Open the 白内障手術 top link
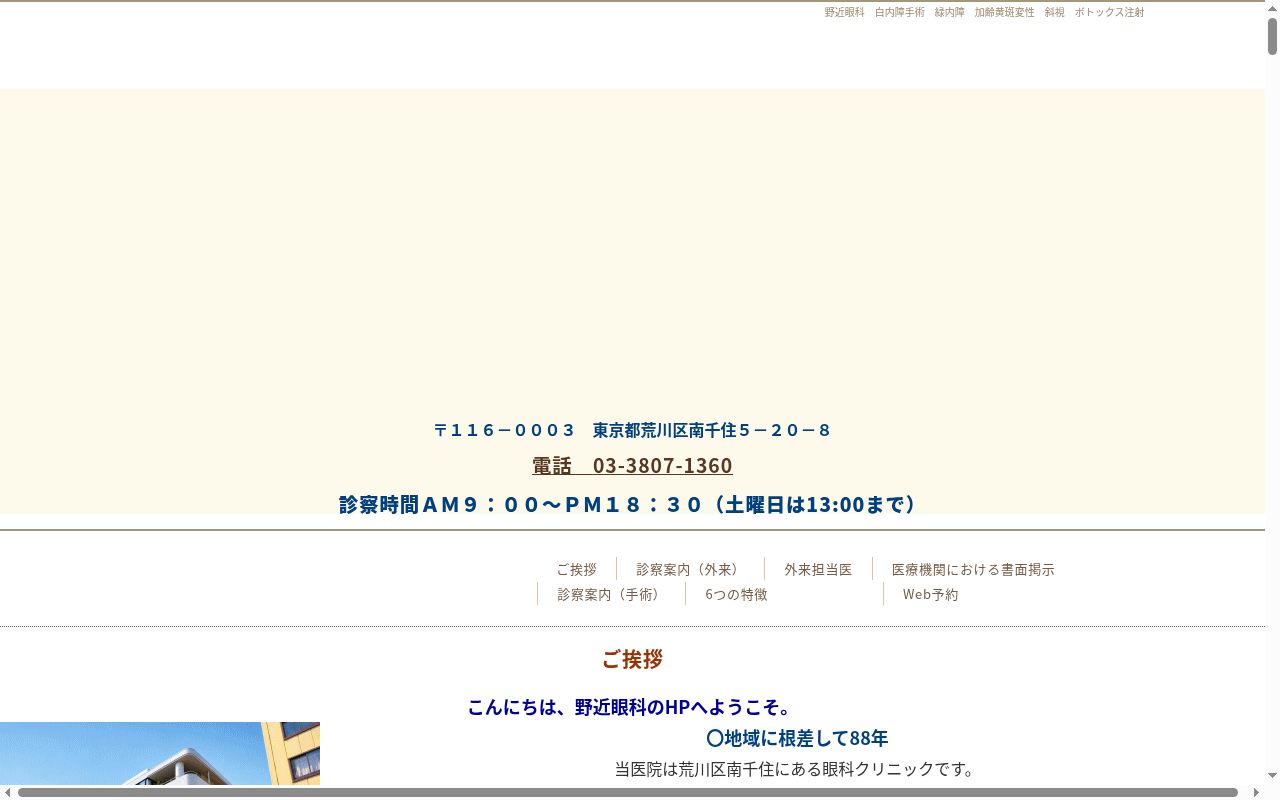Image resolution: width=1280 pixels, height=800 pixels. (899, 12)
